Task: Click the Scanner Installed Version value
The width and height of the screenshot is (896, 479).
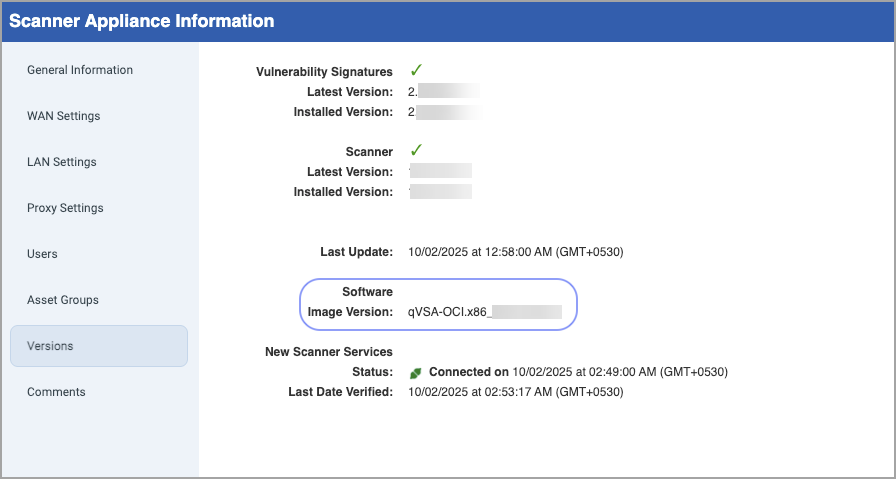Action: [440, 192]
